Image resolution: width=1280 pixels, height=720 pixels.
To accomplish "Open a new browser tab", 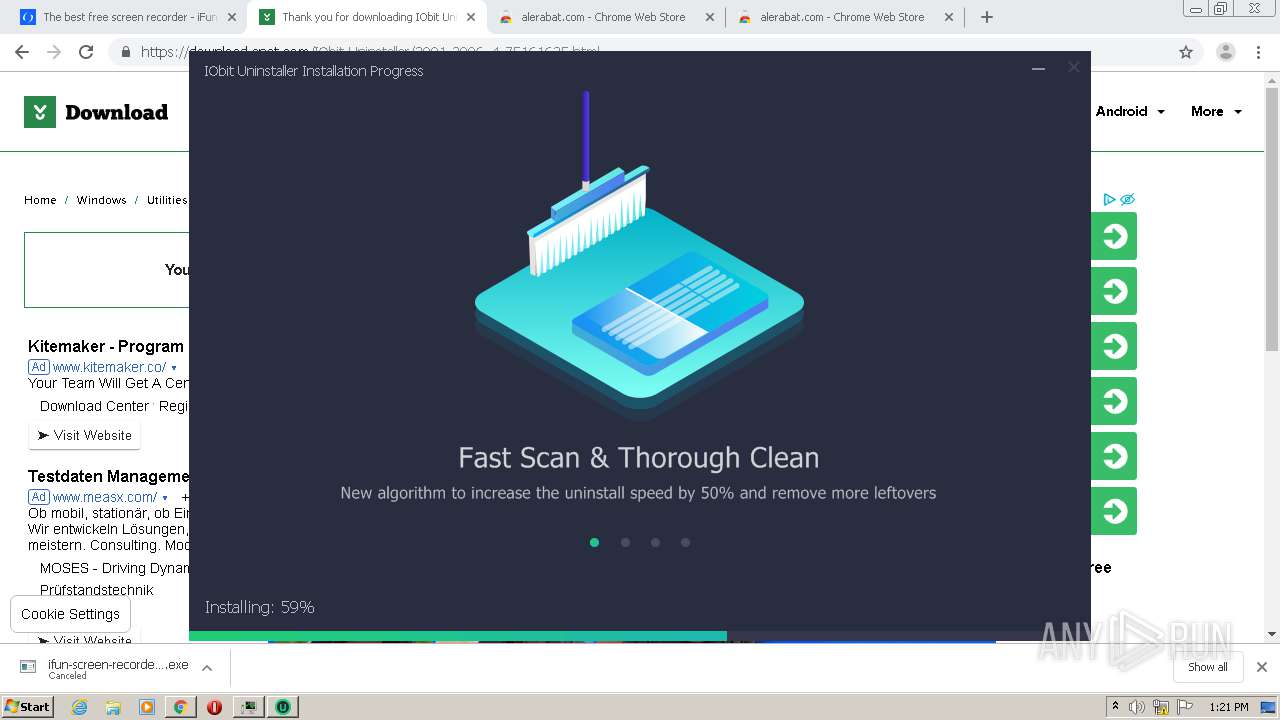I will click(x=987, y=17).
